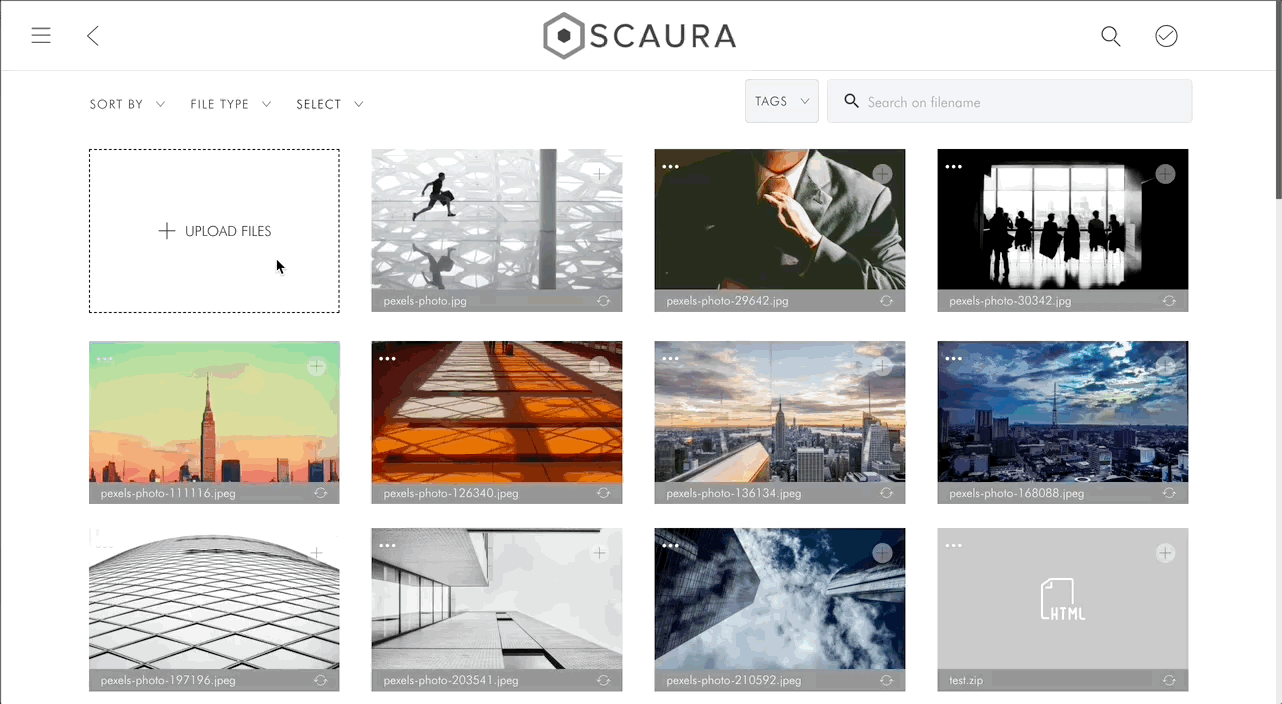Click the circled checkmark icon in header
This screenshot has width=1282, height=704.
point(1166,36)
